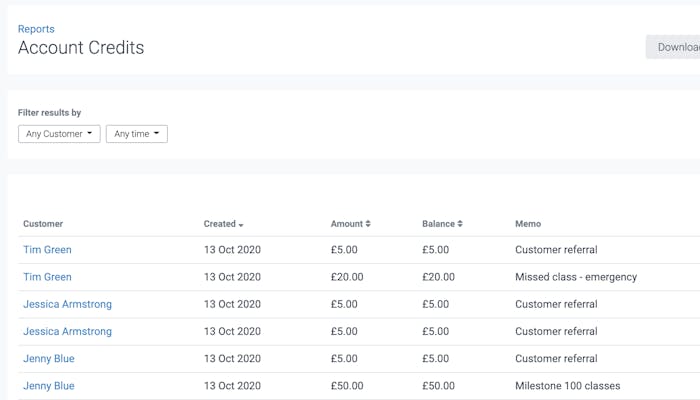Viewport: 700px width, 400px height.
Task: Open Jenny Blue link with £50.00 credit
Action: [49, 386]
